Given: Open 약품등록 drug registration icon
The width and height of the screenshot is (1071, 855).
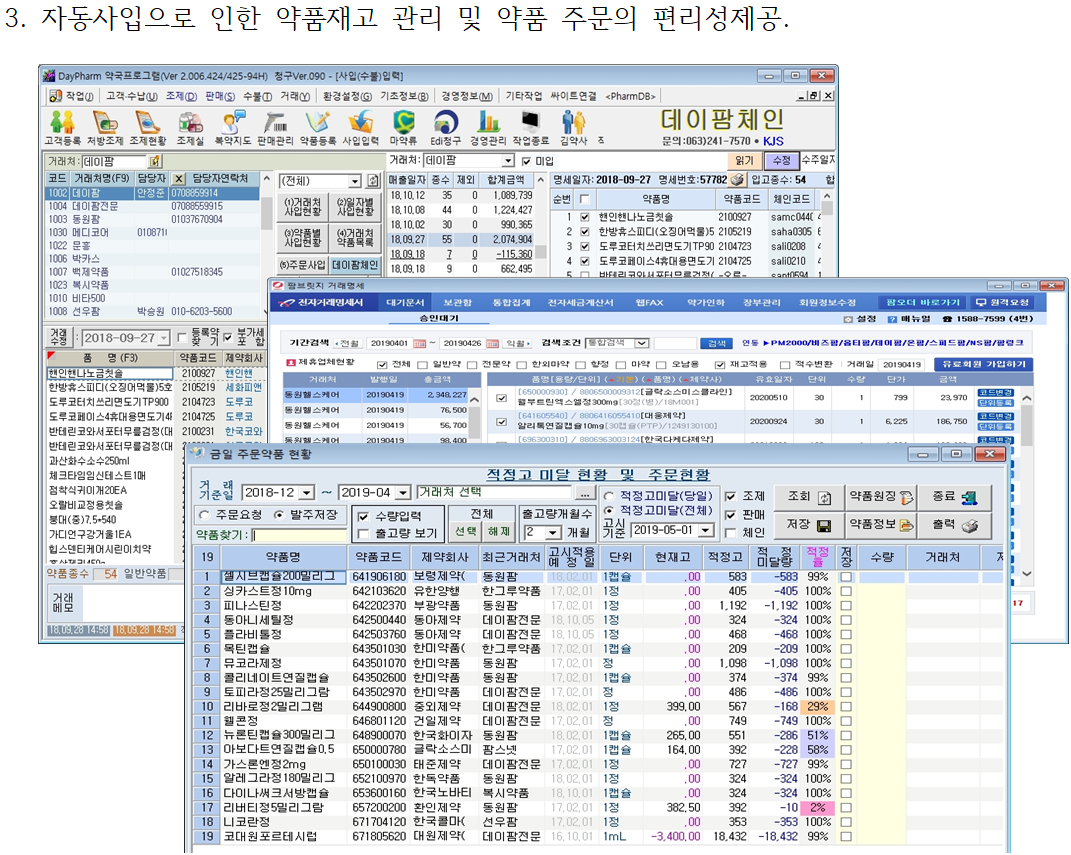Looking at the screenshot, I should (x=318, y=128).
